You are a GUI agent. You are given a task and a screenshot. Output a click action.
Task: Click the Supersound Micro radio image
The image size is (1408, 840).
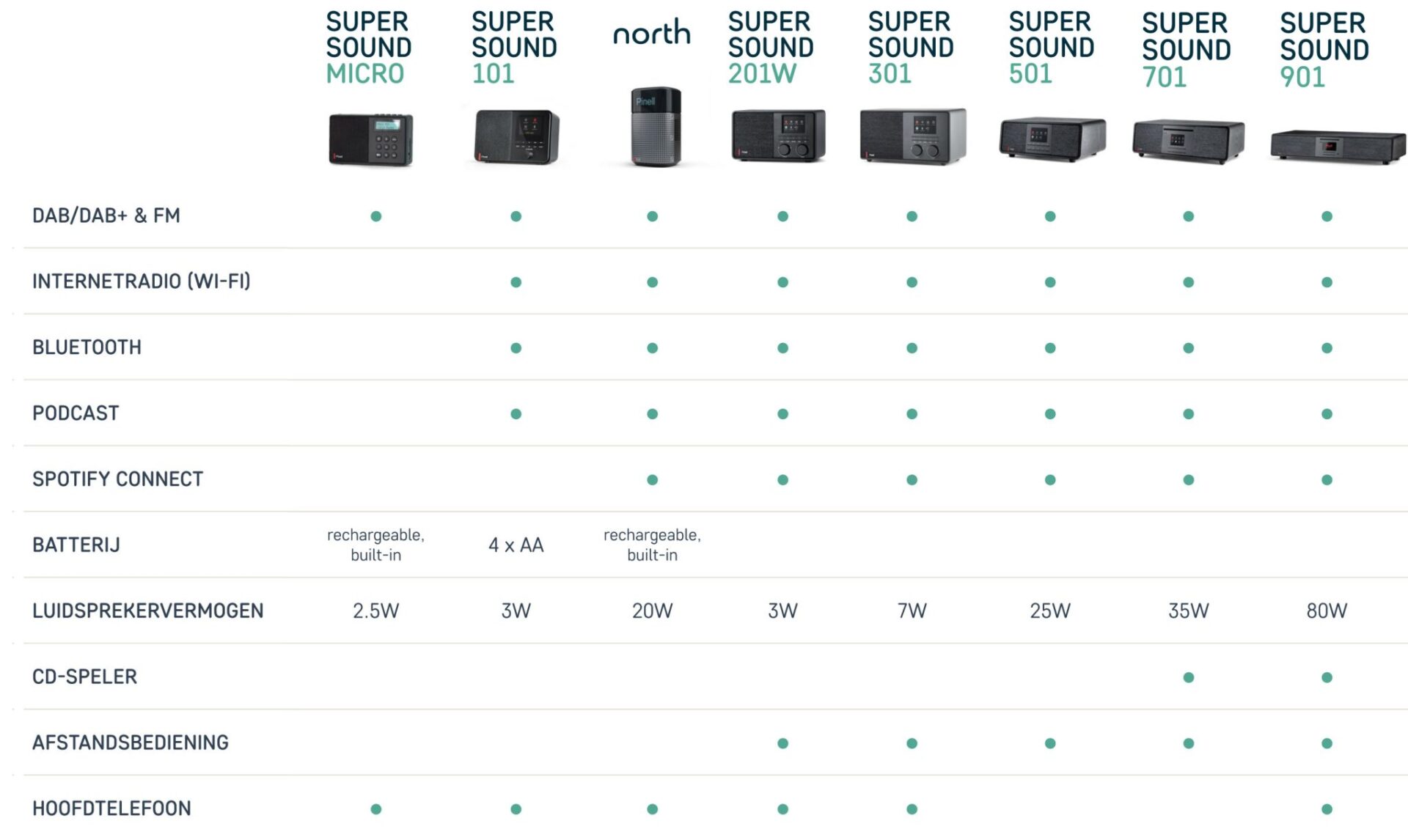point(370,139)
